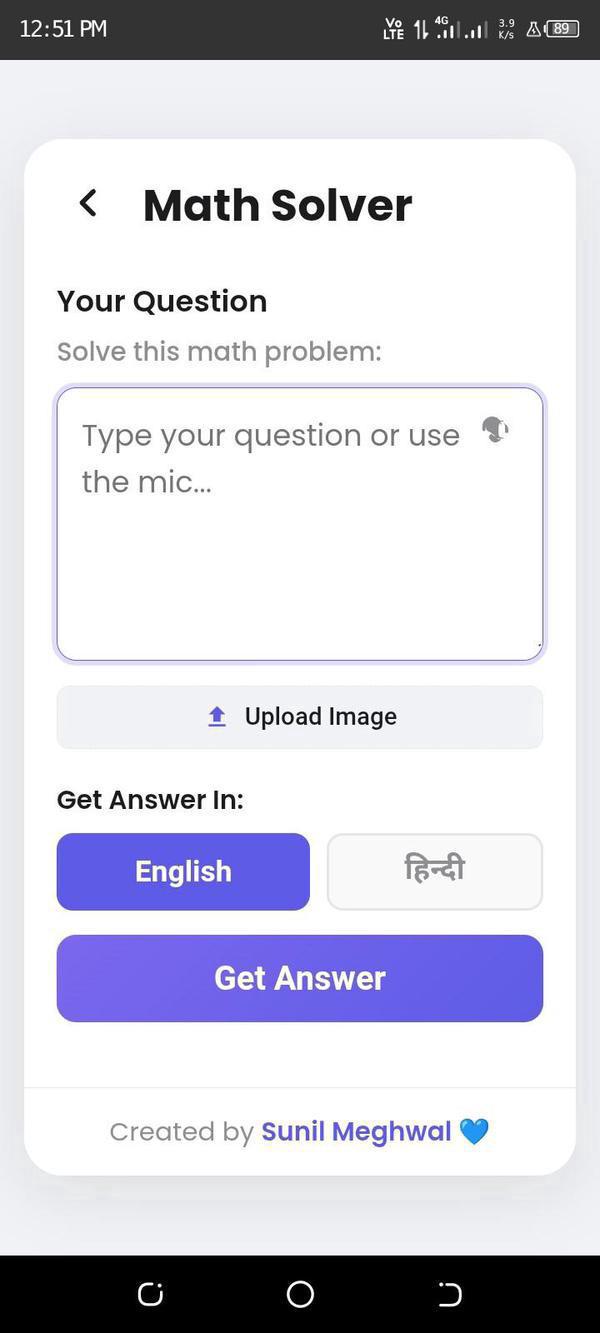Tap the 4G signal strength icon
The height and width of the screenshot is (1333, 600).
[x=447, y=29]
